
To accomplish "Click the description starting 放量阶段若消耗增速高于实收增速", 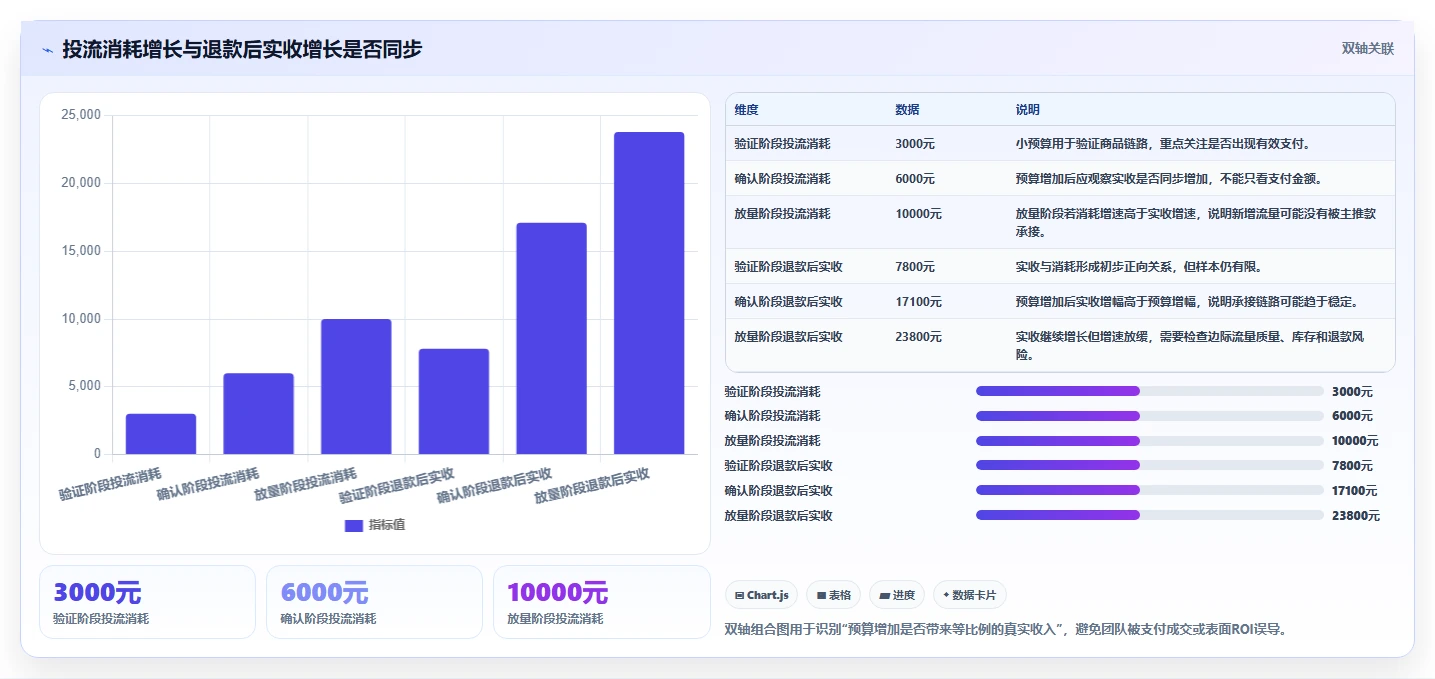I will 1195,222.
